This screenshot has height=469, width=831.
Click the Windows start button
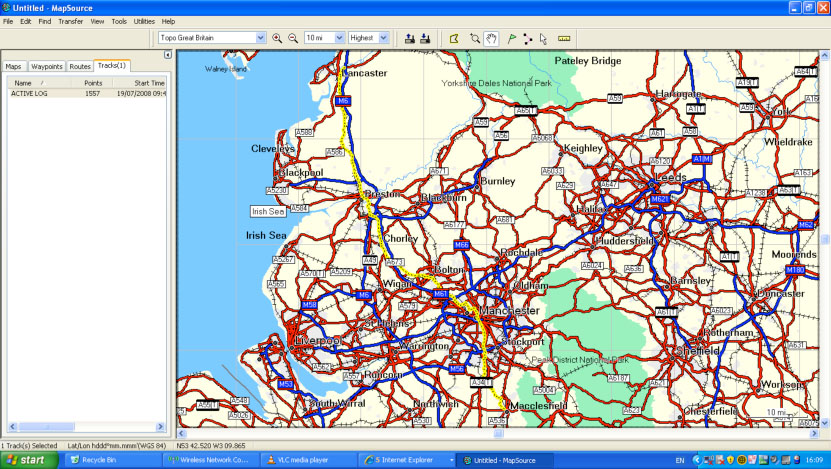pos(28,460)
